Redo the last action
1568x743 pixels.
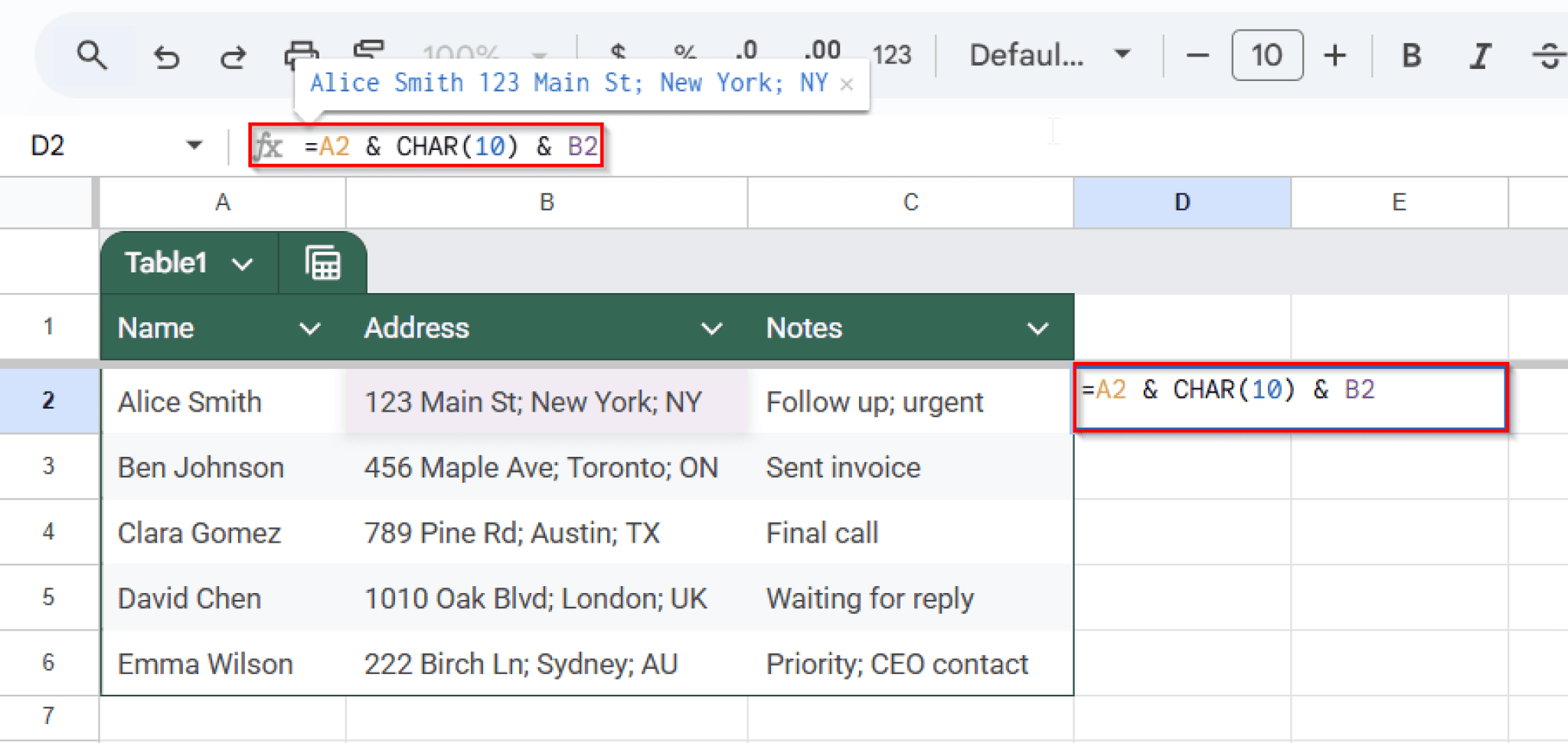coord(234,54)
